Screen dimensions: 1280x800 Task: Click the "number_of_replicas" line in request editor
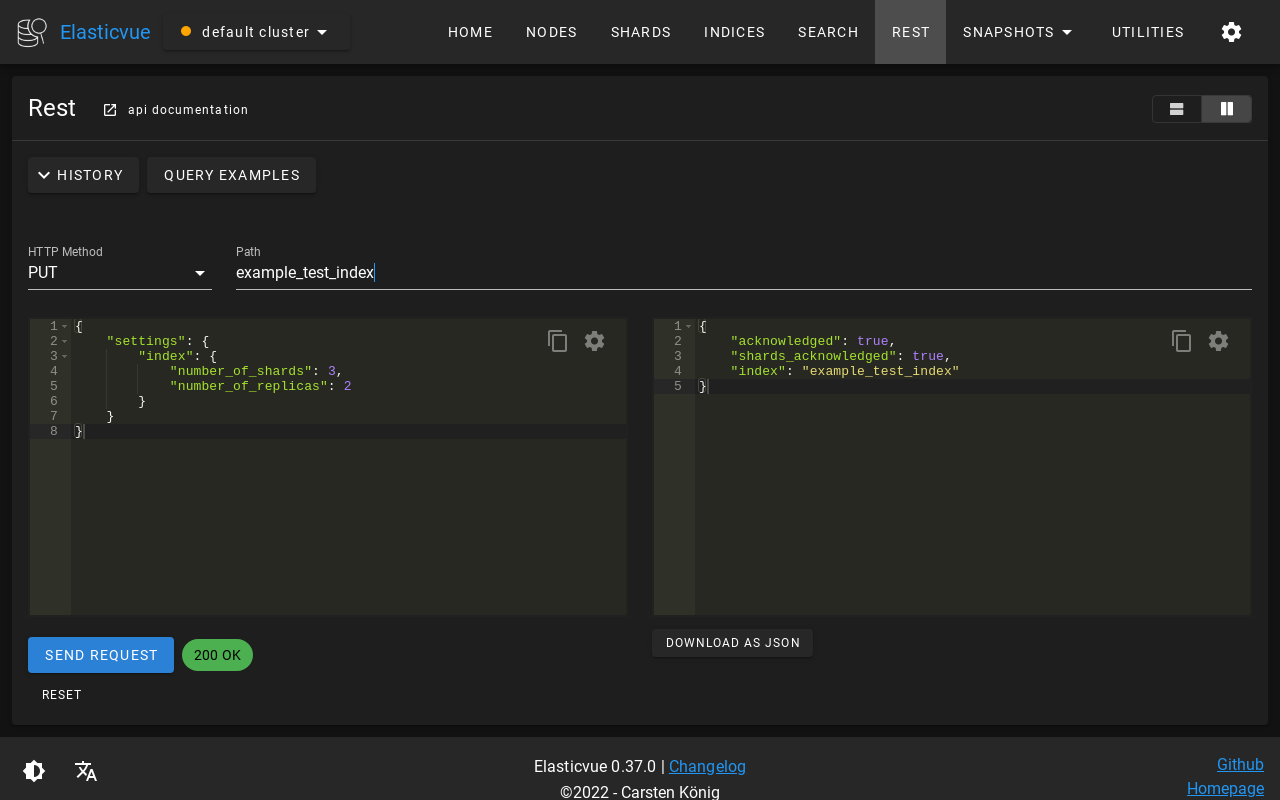click(x=260, y=386)
